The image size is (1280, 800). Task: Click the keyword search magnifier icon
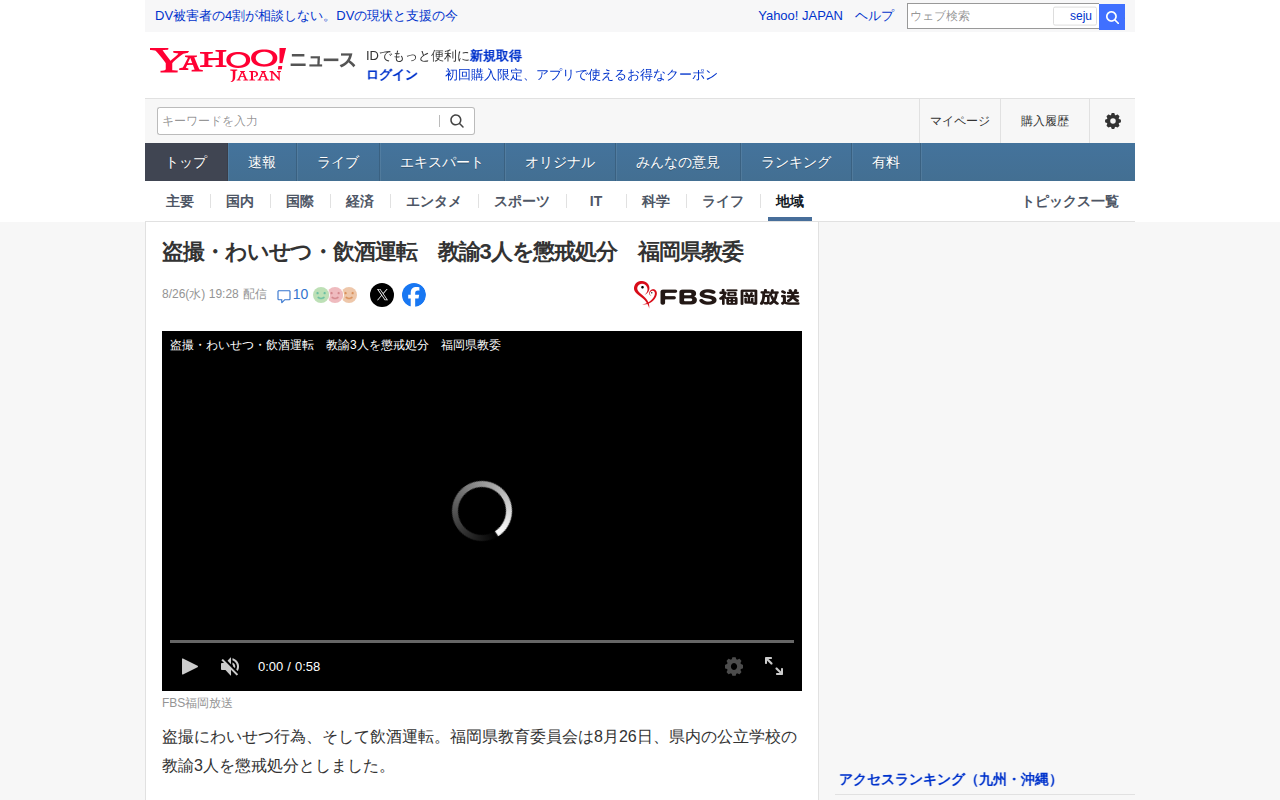click(x=457, y=121)
